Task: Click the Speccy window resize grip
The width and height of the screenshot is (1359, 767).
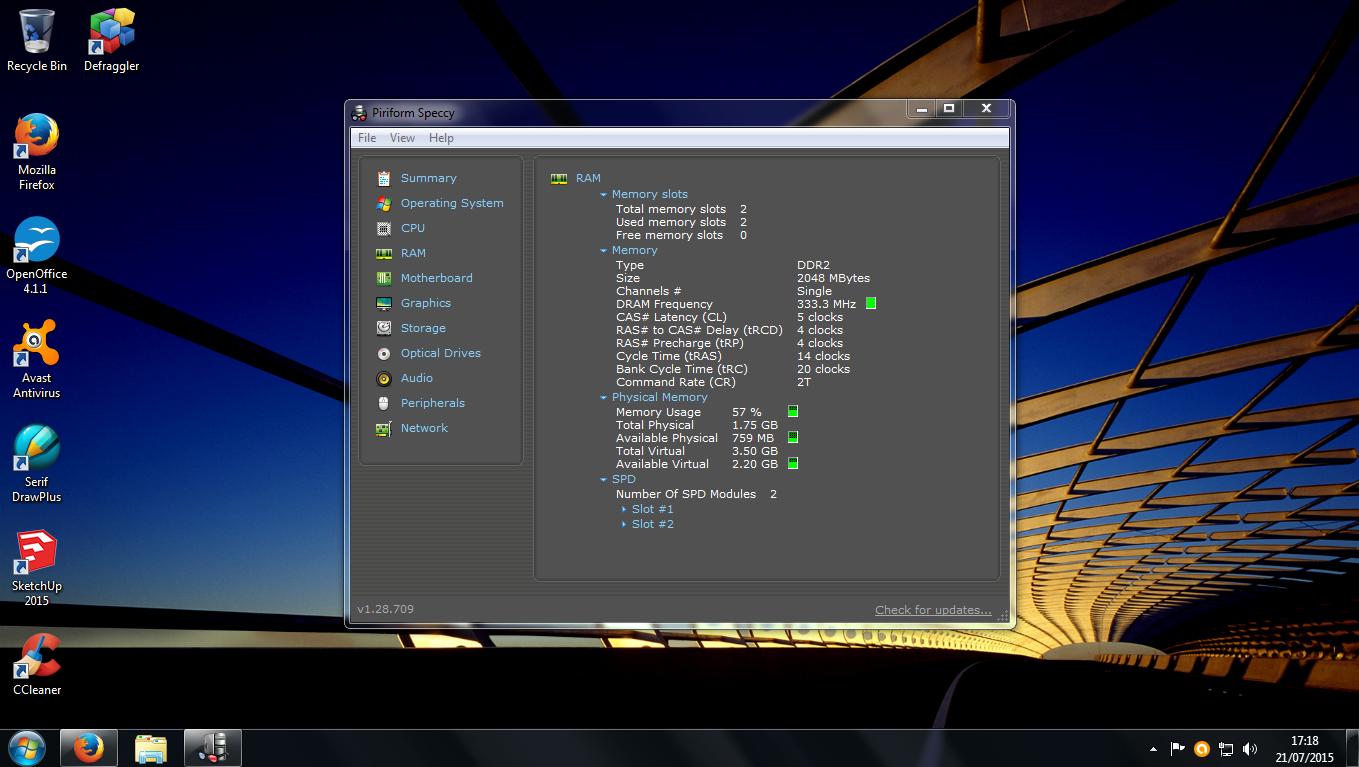Action: click(1002, 617)
